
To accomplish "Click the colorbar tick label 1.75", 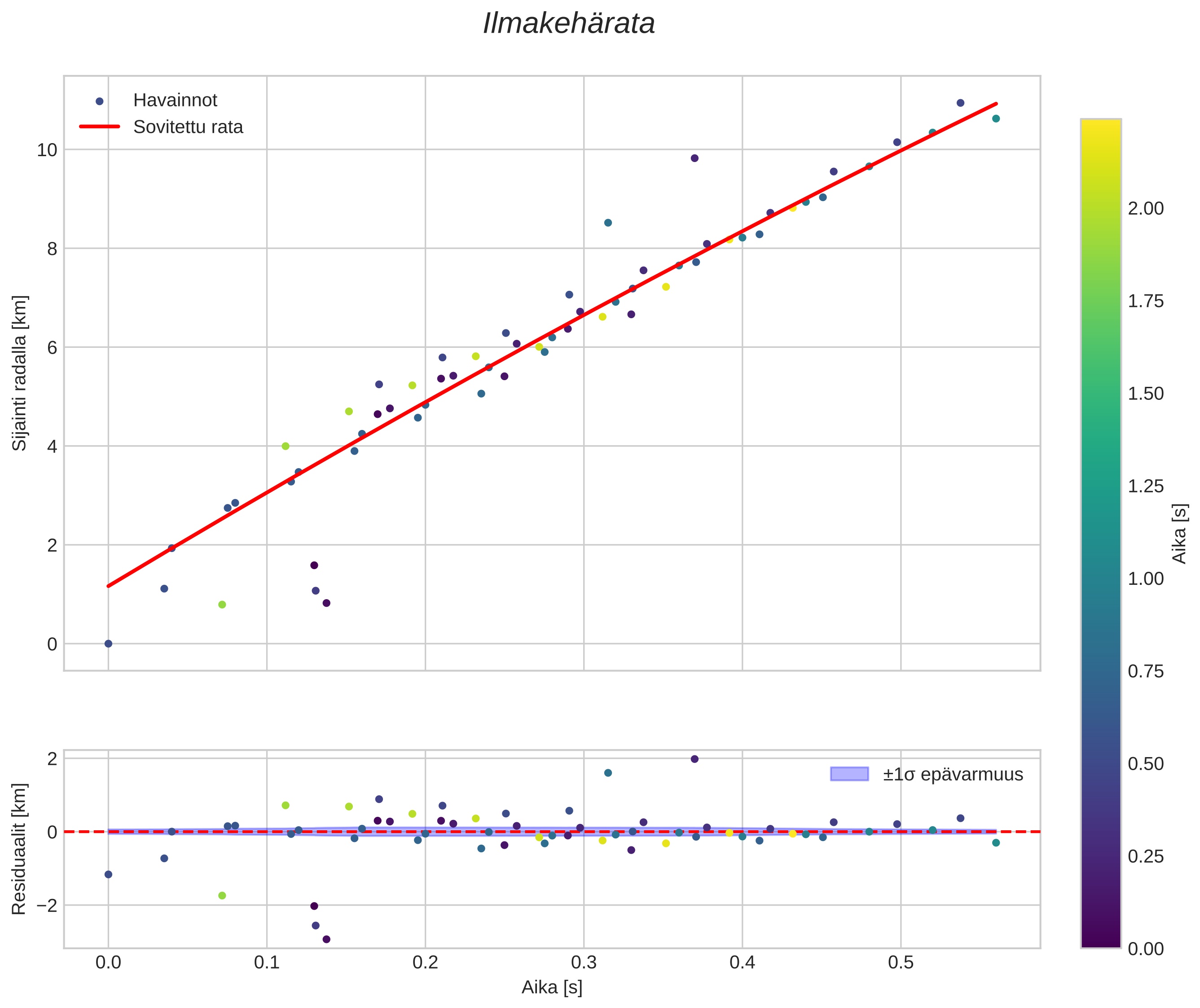I will [1145, 301].
